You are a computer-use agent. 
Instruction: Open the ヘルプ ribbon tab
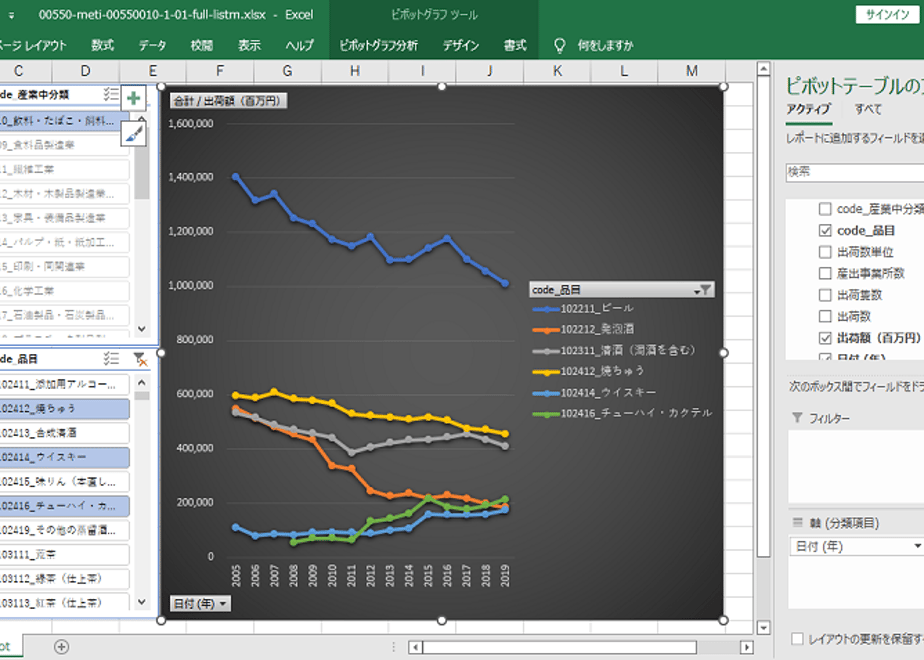click(x=299, y=45)
